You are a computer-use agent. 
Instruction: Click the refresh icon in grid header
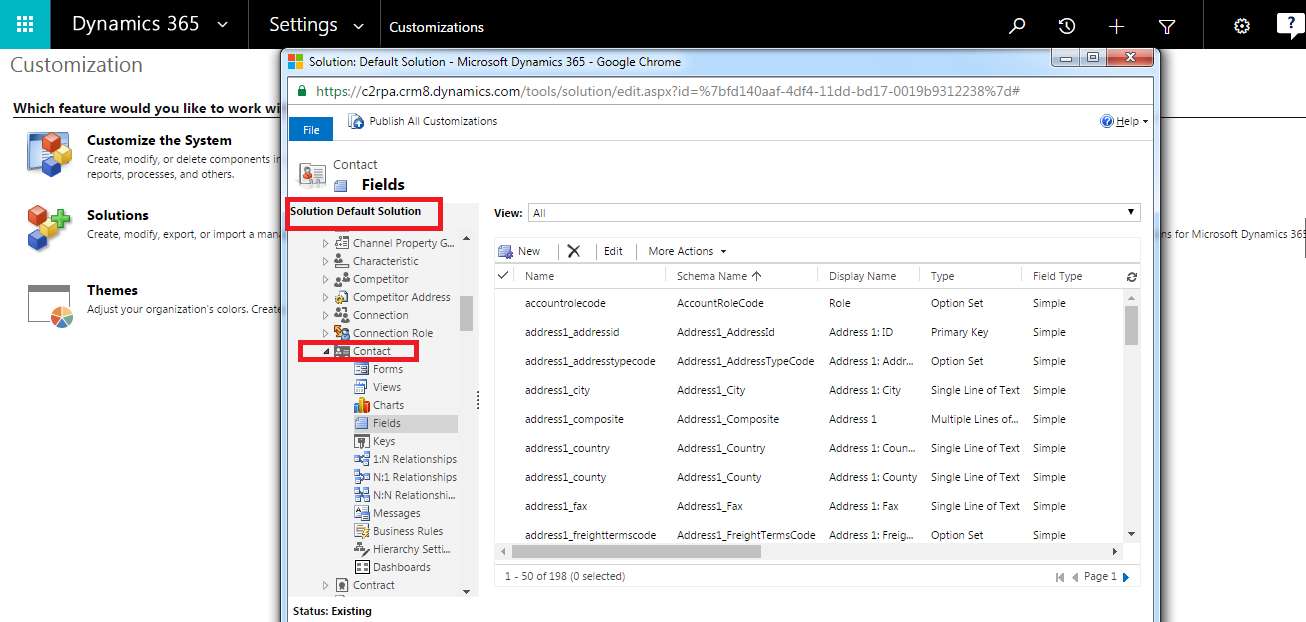1131,277
